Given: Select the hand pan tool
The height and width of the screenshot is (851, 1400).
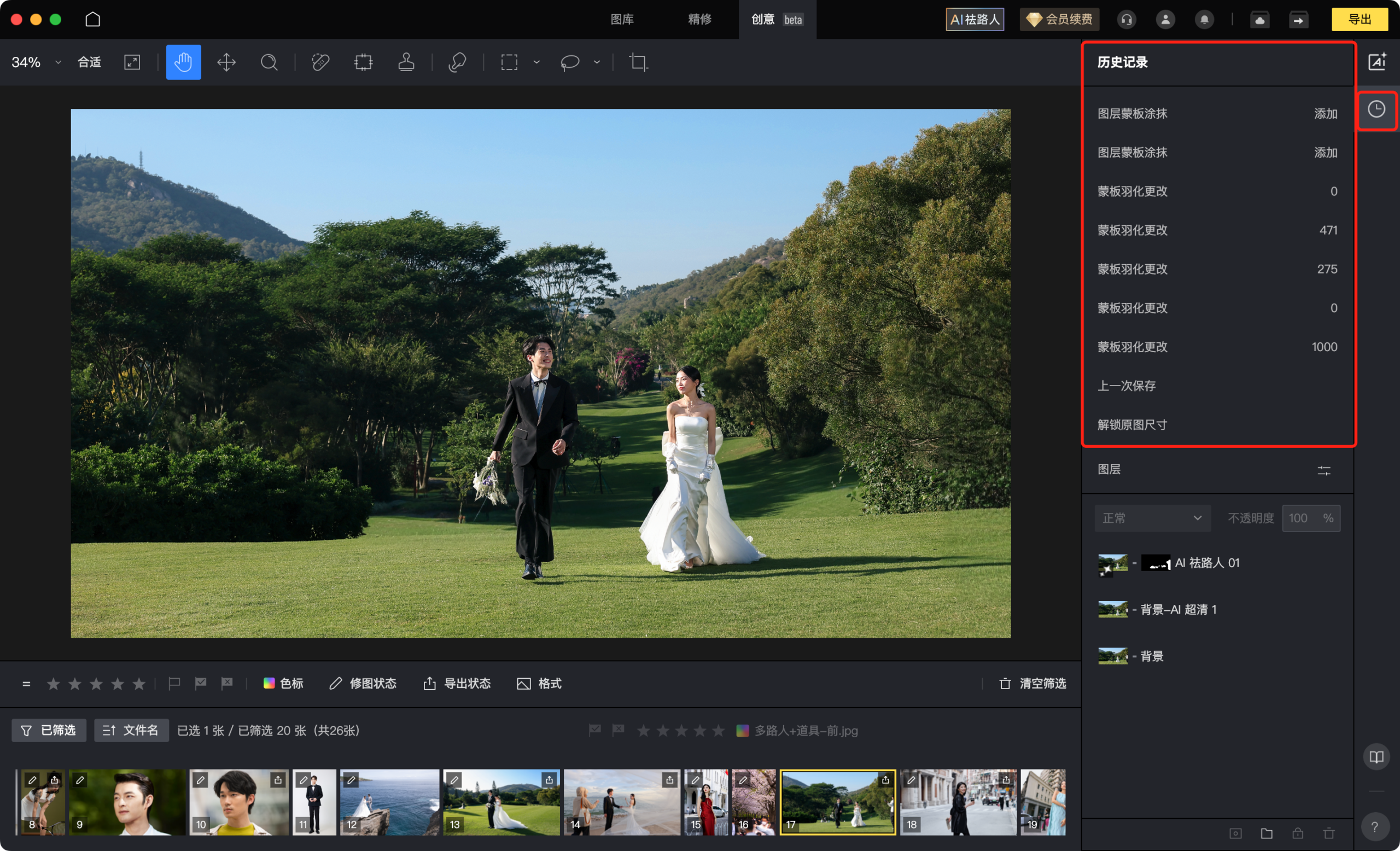Looking at the screenshot, I should (183, 62).
